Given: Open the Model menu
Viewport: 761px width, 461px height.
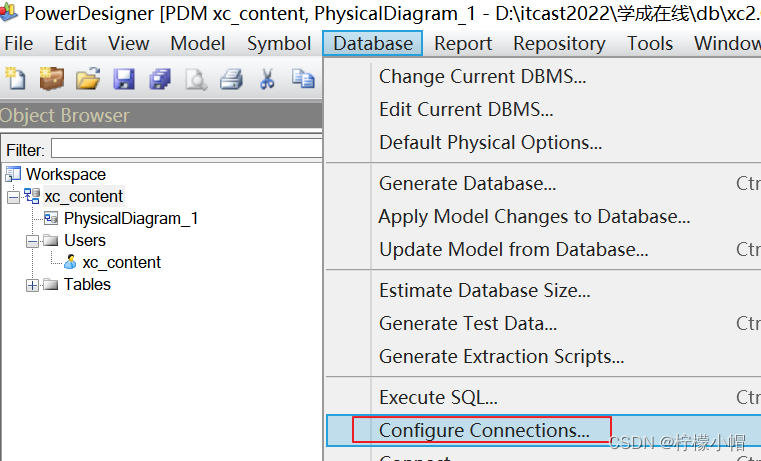Looking at the screenshot, I should (x=198, y=44).
